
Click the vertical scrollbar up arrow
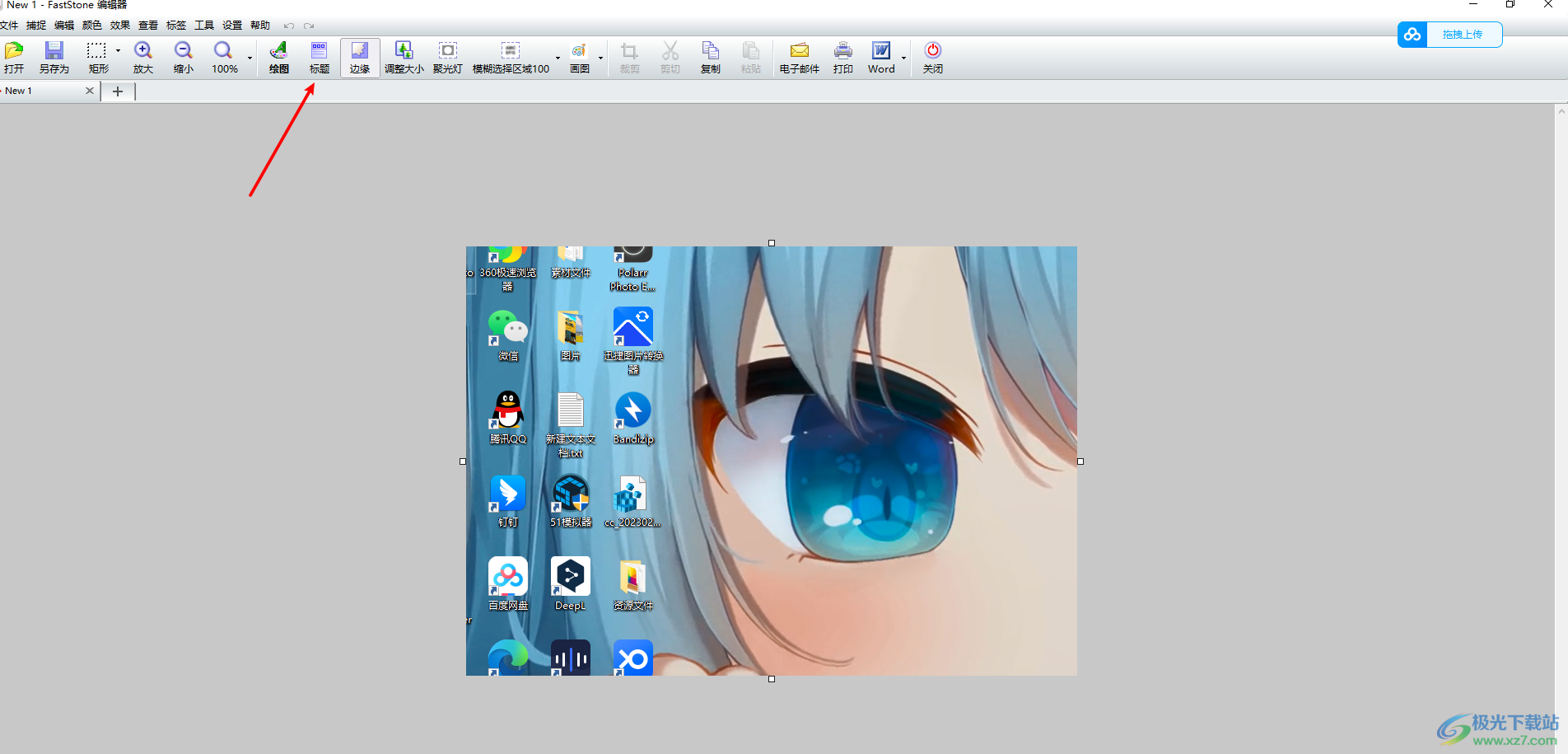(x=1561, y=111)
